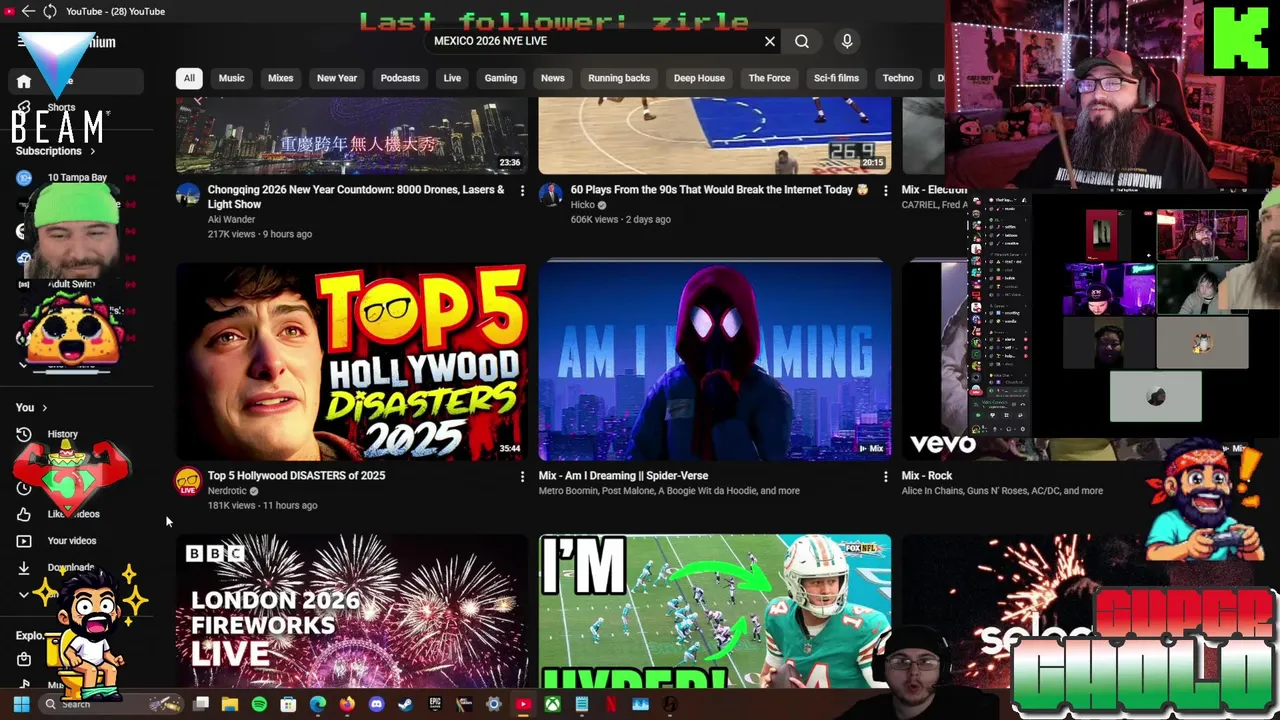
Task: Select the Music filter chip
Action: (231, 78)
